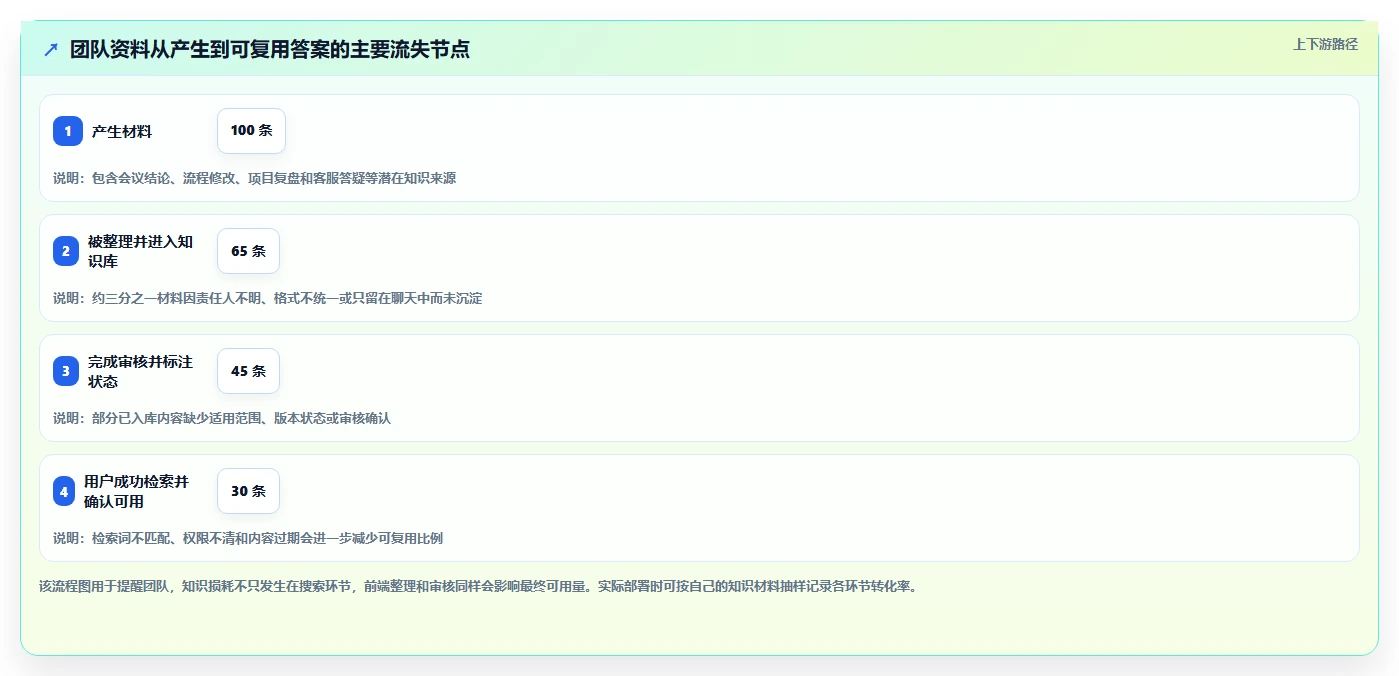Click the description starting "说明：部分已入库内容"
The image size is (1399, 676).
click(222, 418)
